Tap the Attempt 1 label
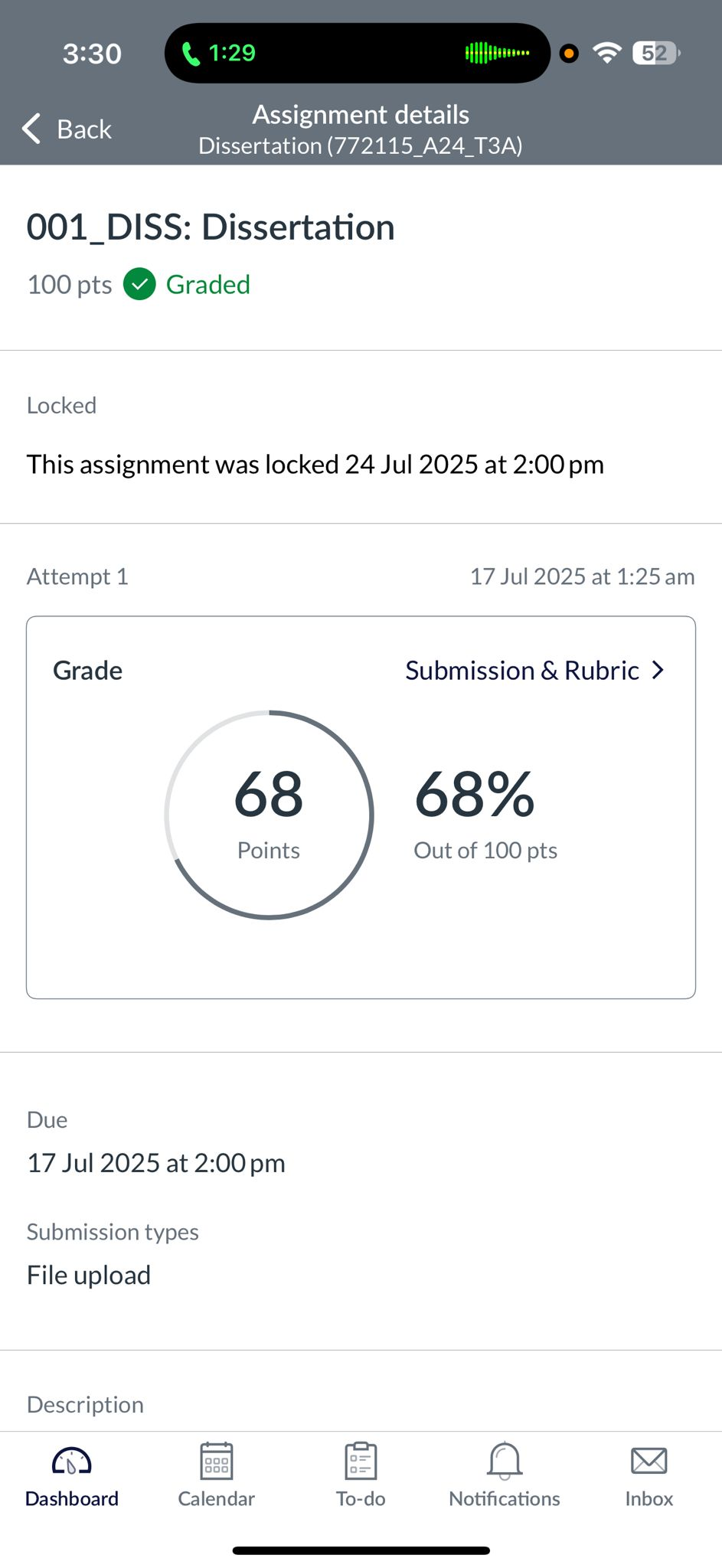Image resolution: width=722 pixels, height=1568 pixels. click(x=77, y=577)
